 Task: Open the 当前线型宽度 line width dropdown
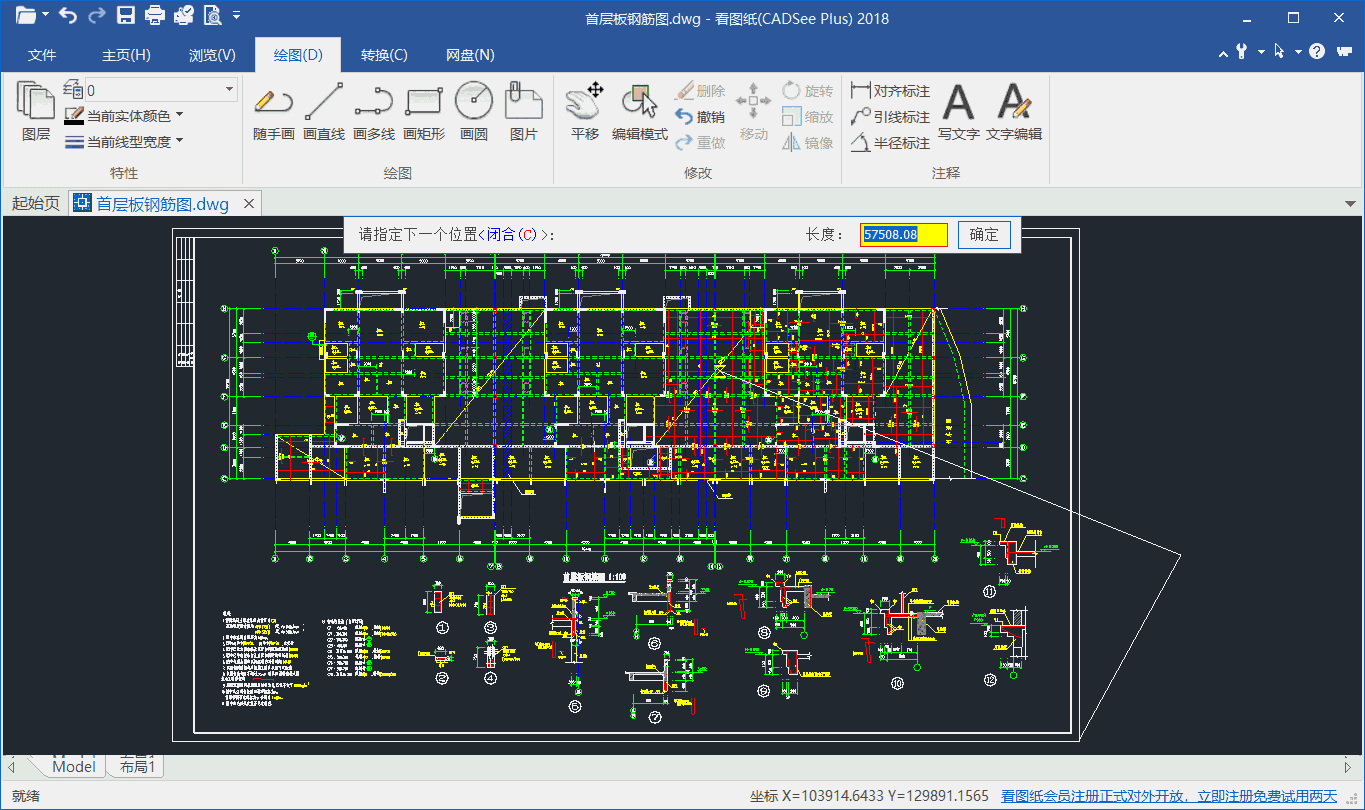180,142
